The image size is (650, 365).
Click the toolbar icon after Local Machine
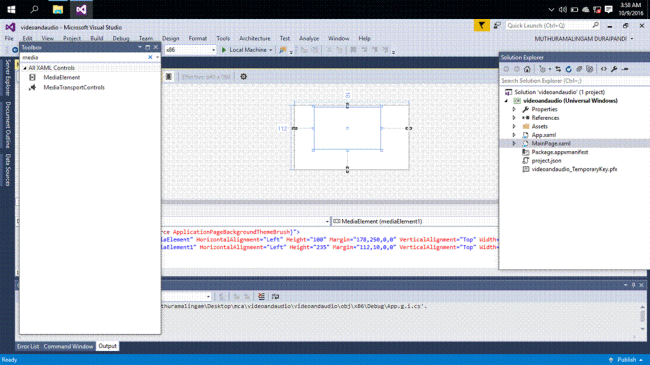coord(282,50)
